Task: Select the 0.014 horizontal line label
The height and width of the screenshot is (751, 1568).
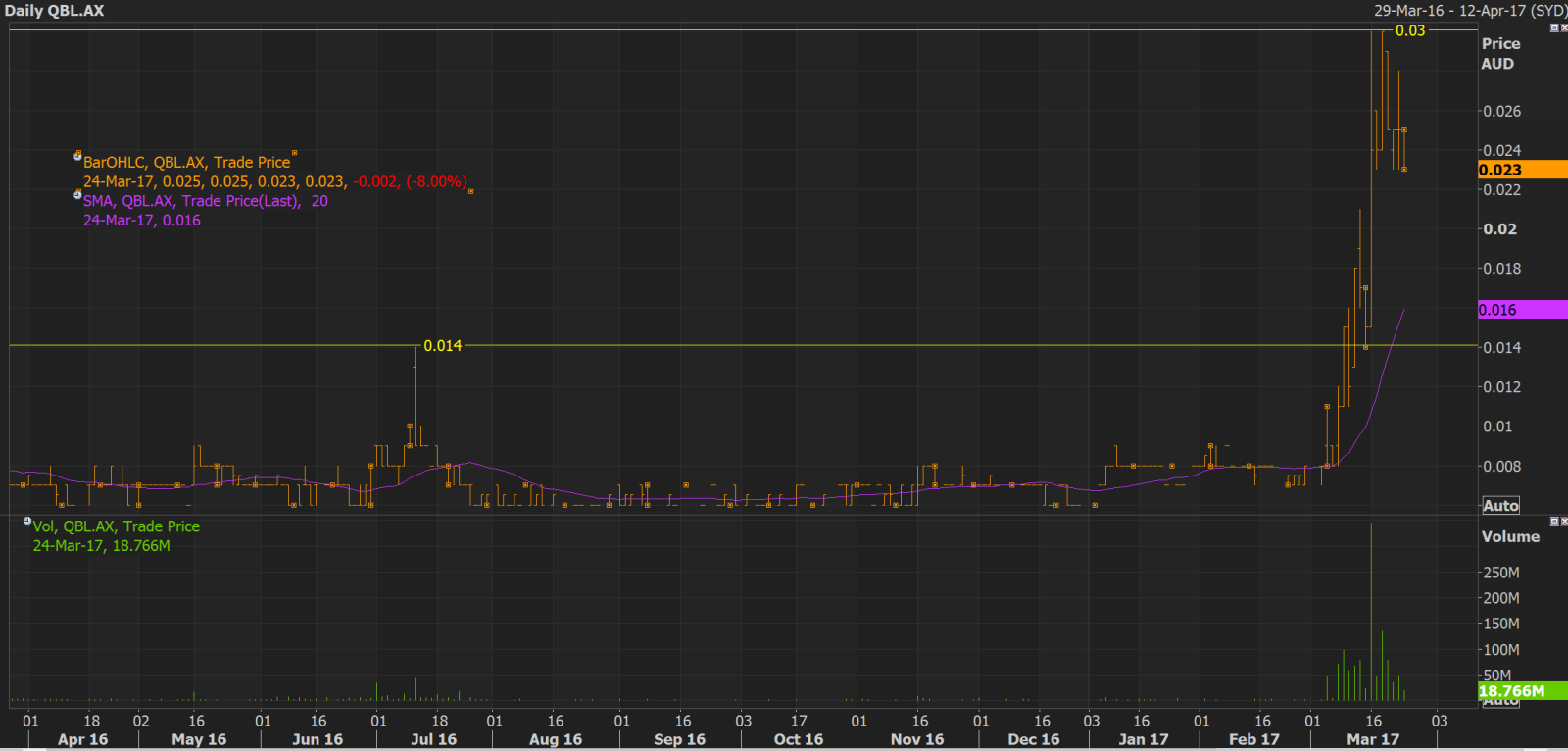Action: [x=443, y=346]
